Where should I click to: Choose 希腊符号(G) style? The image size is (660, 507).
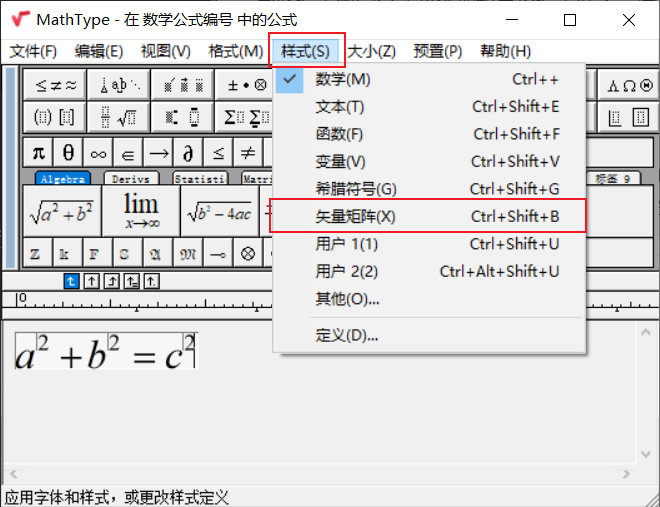tap(429, 189)
